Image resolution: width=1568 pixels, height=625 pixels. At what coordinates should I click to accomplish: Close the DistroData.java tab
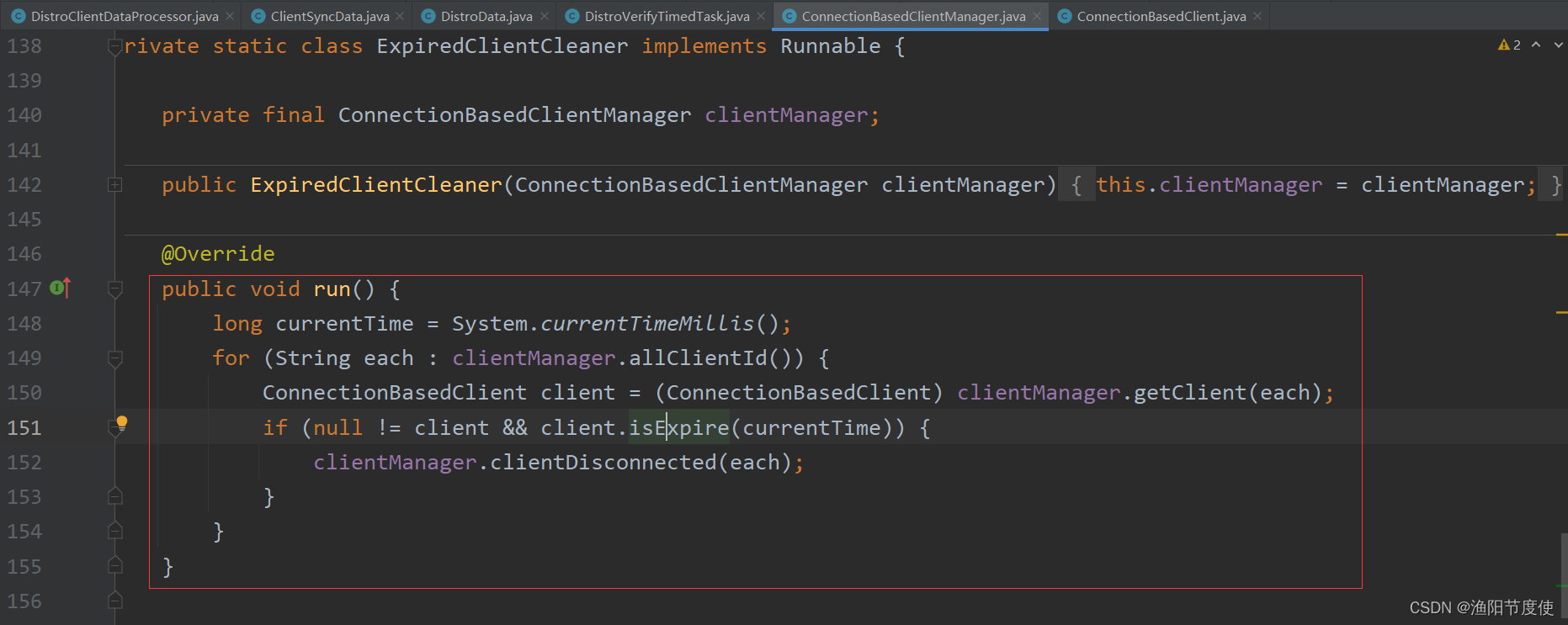pyautogui.click(x=545, y=16)
